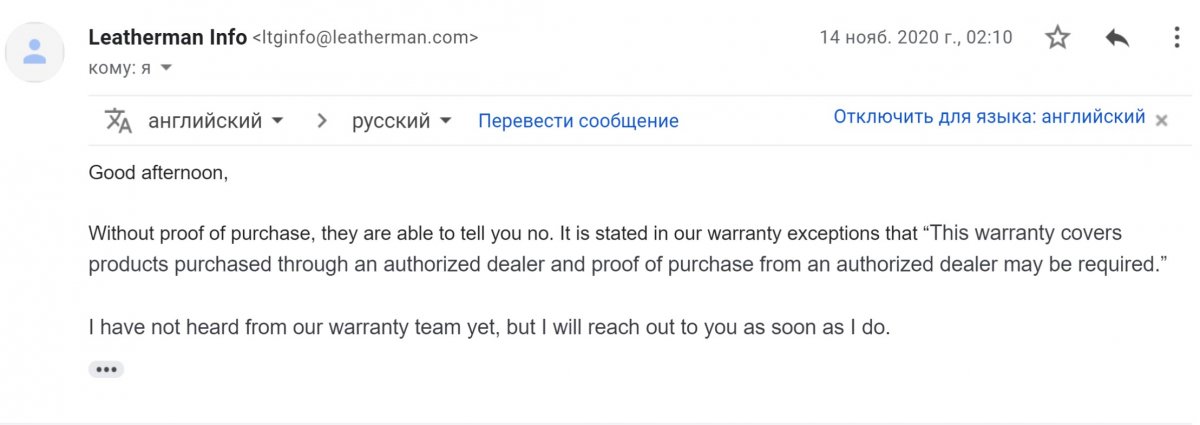The width and height of the screenshot is (1200, 425).
Task: Click "Отключить для языка: английский" link
Action: click(x=989, y=117)
